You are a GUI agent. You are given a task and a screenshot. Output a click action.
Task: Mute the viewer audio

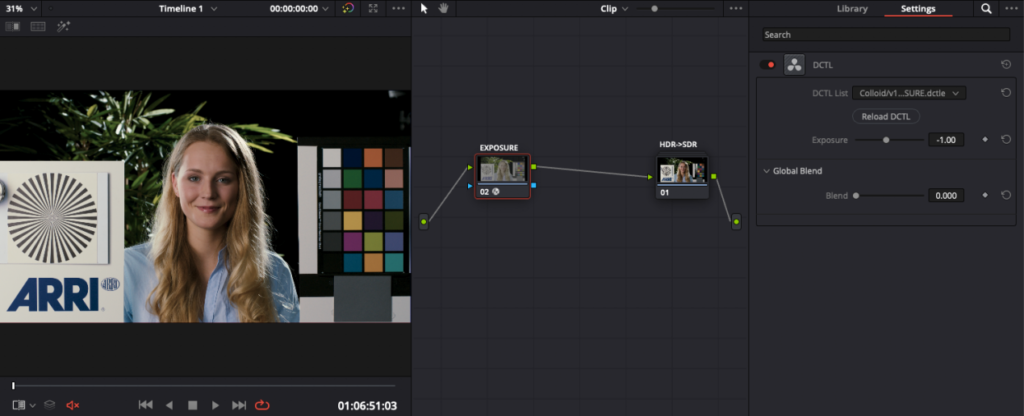point(72,406)
